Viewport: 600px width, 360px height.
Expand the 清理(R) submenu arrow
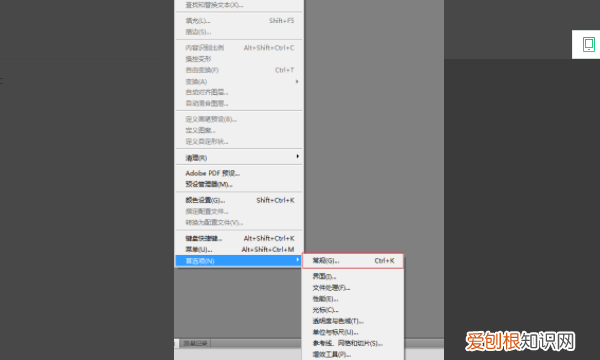(x=297, y=156)
